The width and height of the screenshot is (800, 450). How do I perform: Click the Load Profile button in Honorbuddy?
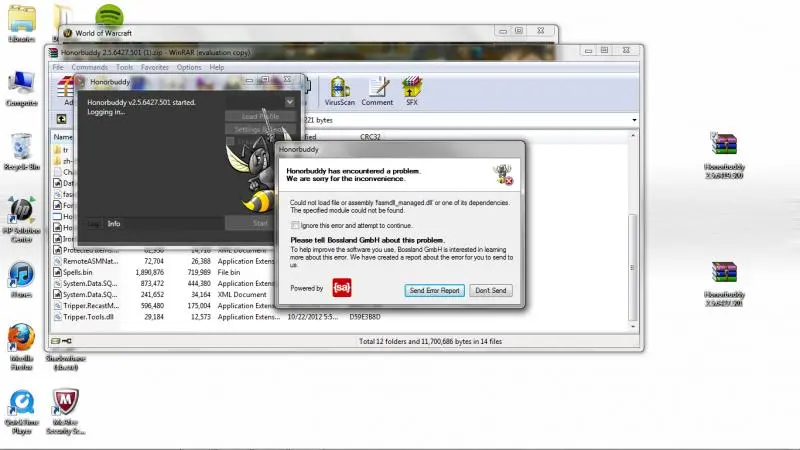260,116
